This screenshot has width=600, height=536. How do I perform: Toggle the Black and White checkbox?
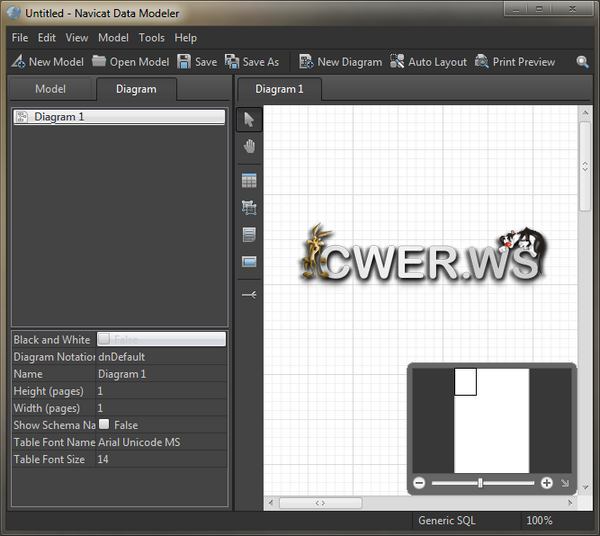104,339
